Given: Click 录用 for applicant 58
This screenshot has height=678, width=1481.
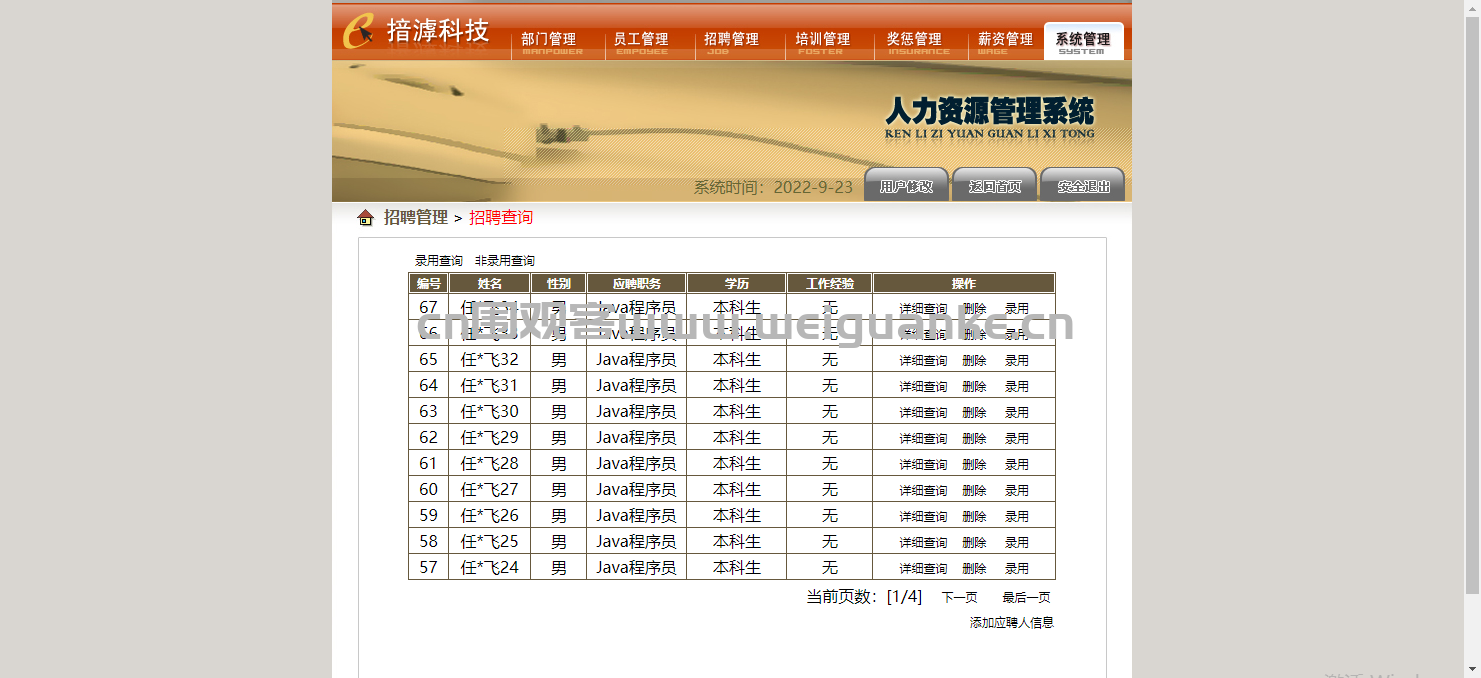Looking at the screenshot, I should [1017, 543].
